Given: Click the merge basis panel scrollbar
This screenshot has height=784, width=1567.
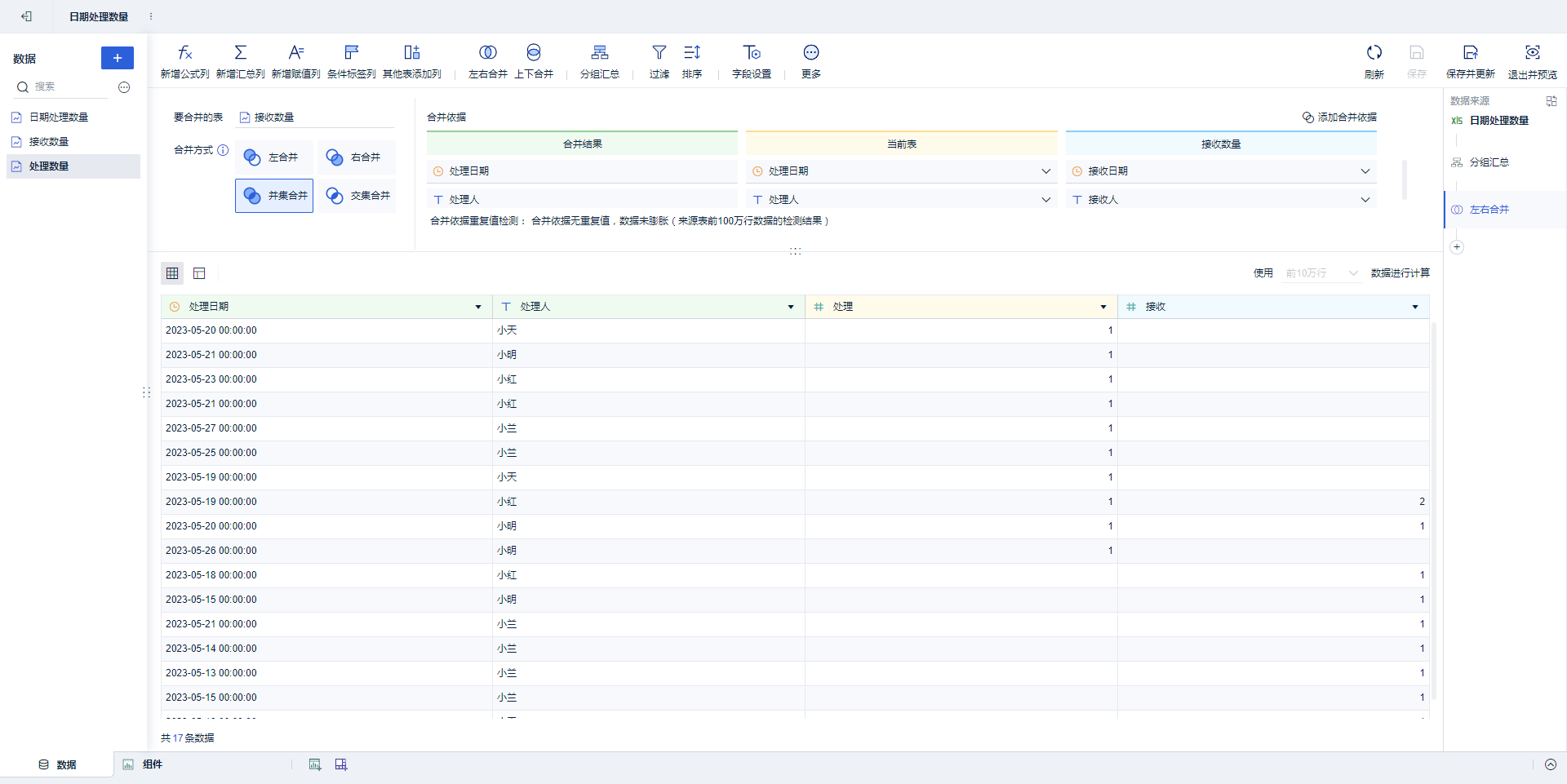Looking at the screenshot, I should click(1405, 179).
